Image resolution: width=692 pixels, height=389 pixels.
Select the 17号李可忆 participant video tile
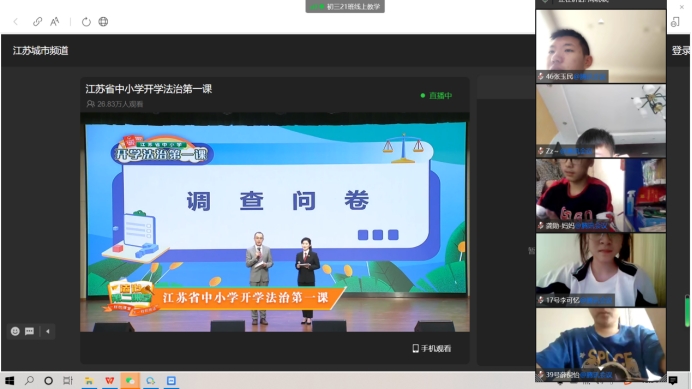pyautogui.click(x=601, y=270)
